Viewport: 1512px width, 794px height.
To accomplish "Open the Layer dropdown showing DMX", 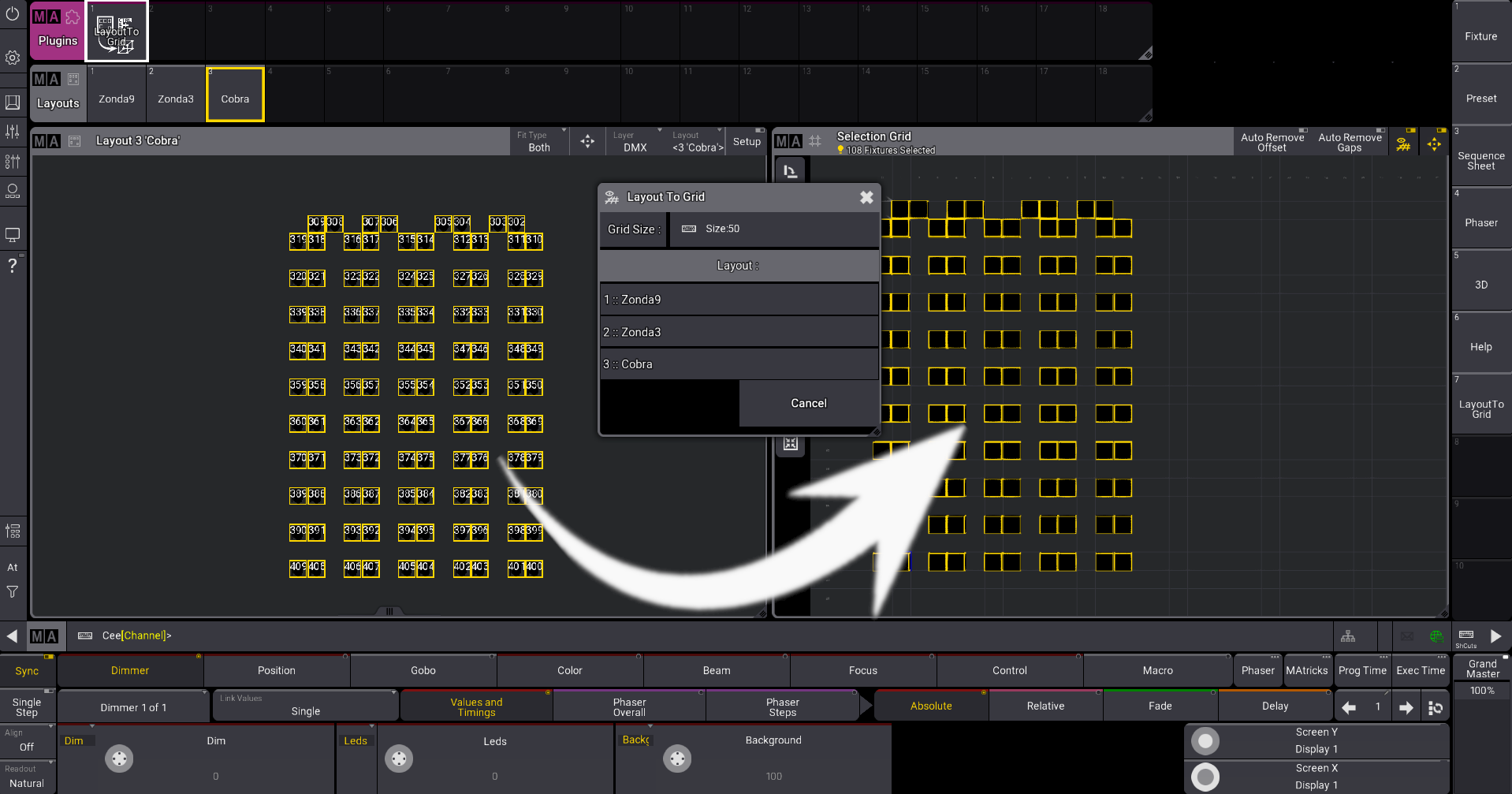I will [635, 142].
